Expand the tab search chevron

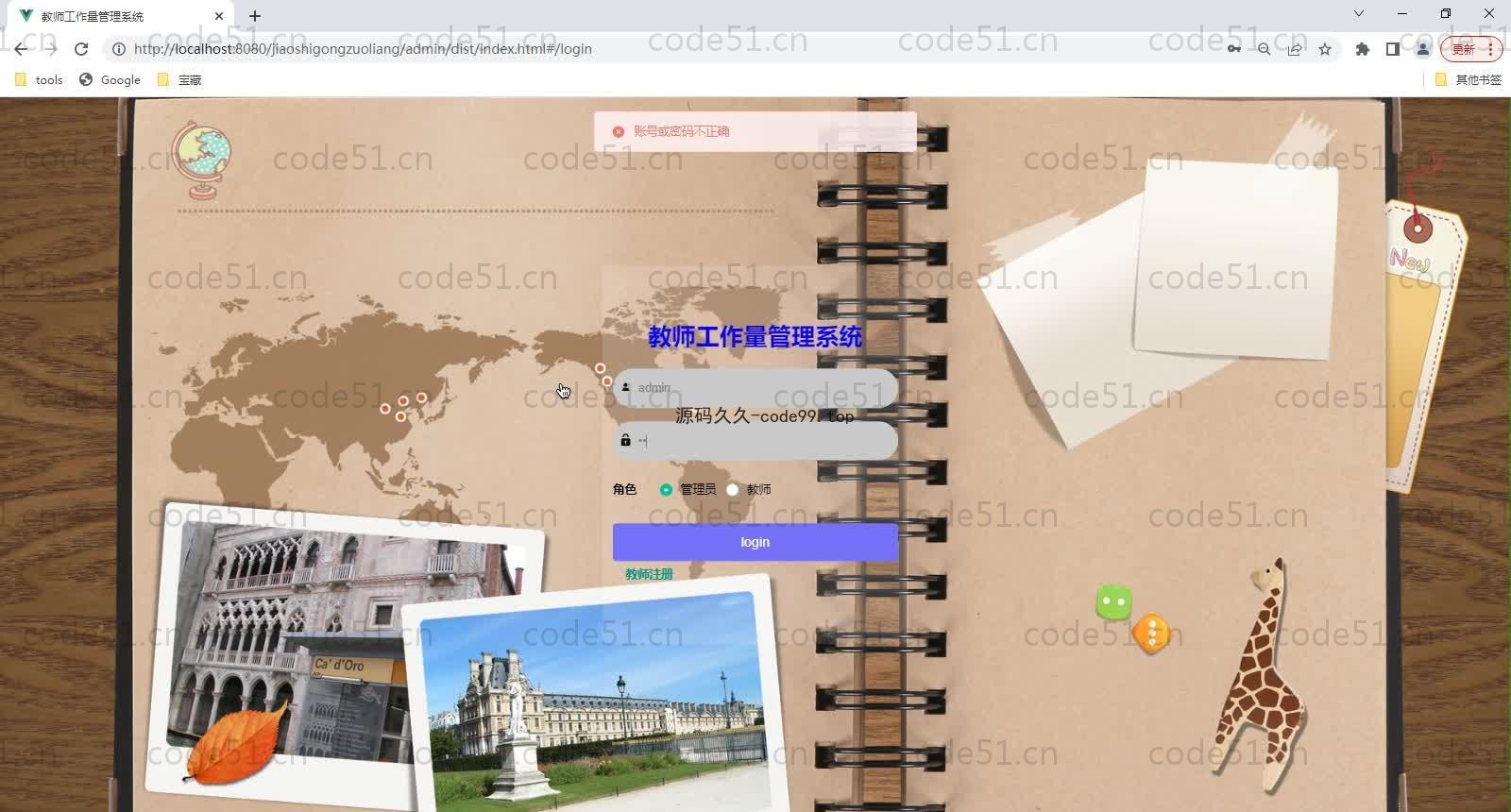tap(1359, 13)
